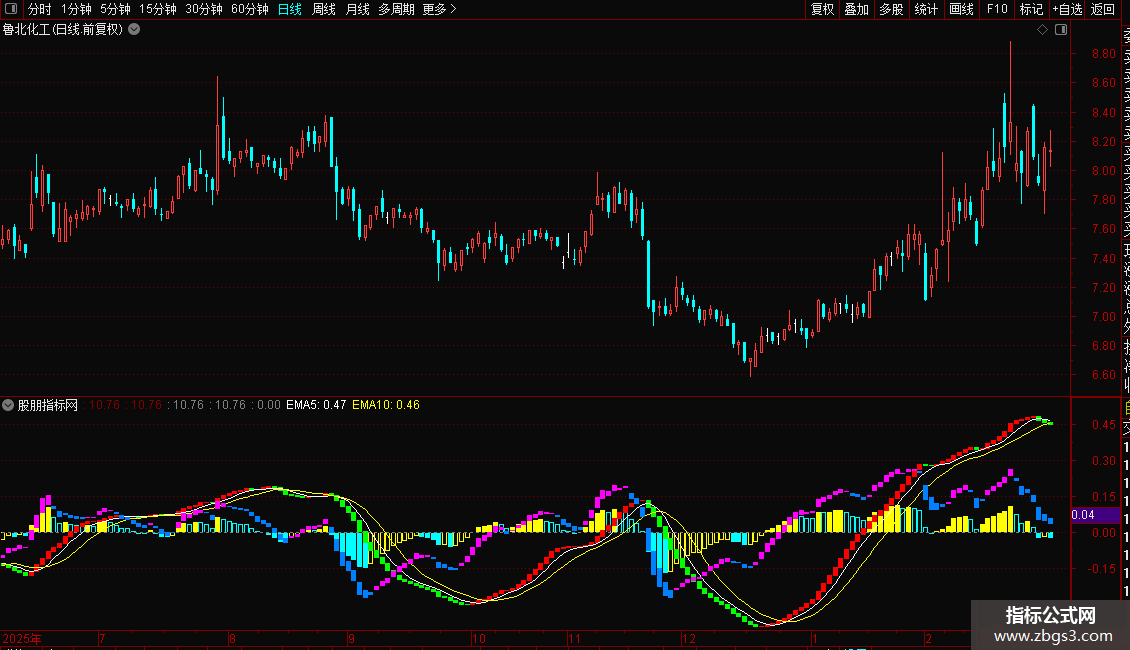Open the 叠加 overlay option
Image resolution: width=1130 pixels, height=650 pixels.
856,9
